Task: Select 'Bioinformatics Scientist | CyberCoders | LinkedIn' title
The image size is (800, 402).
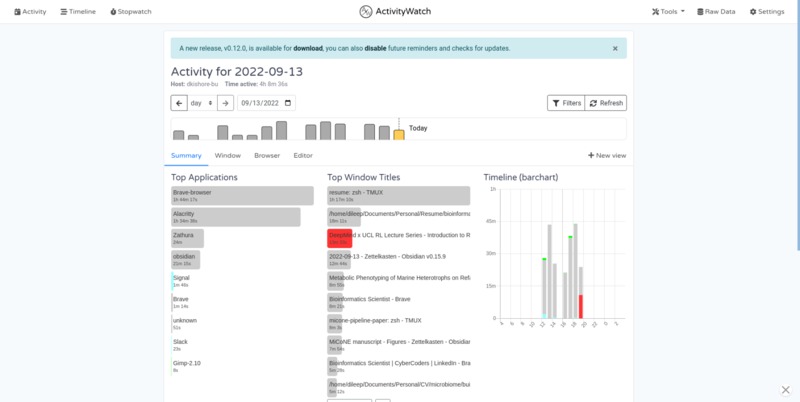Action: [398, 366]
